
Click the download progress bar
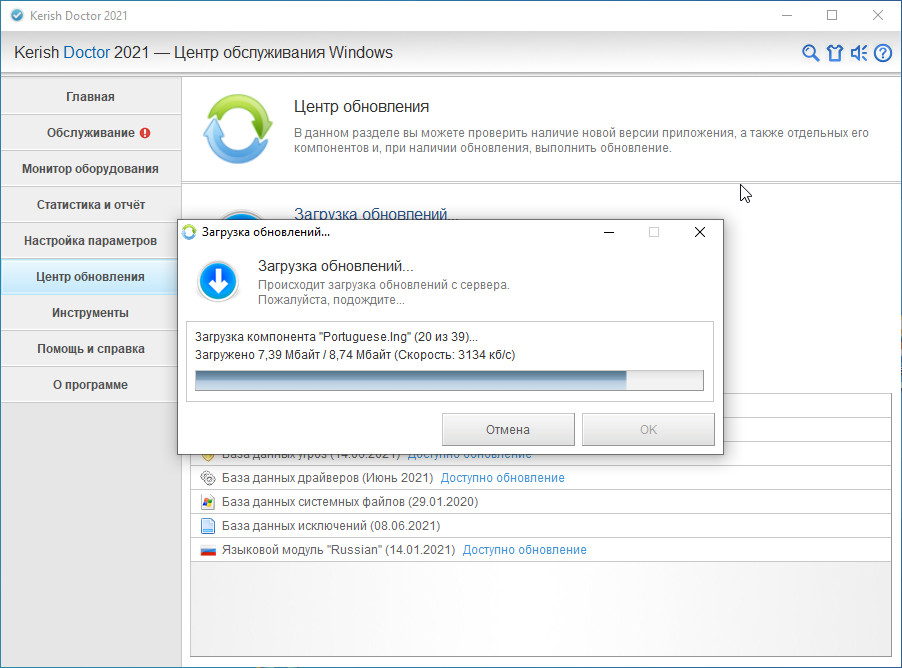click(449, 380)
